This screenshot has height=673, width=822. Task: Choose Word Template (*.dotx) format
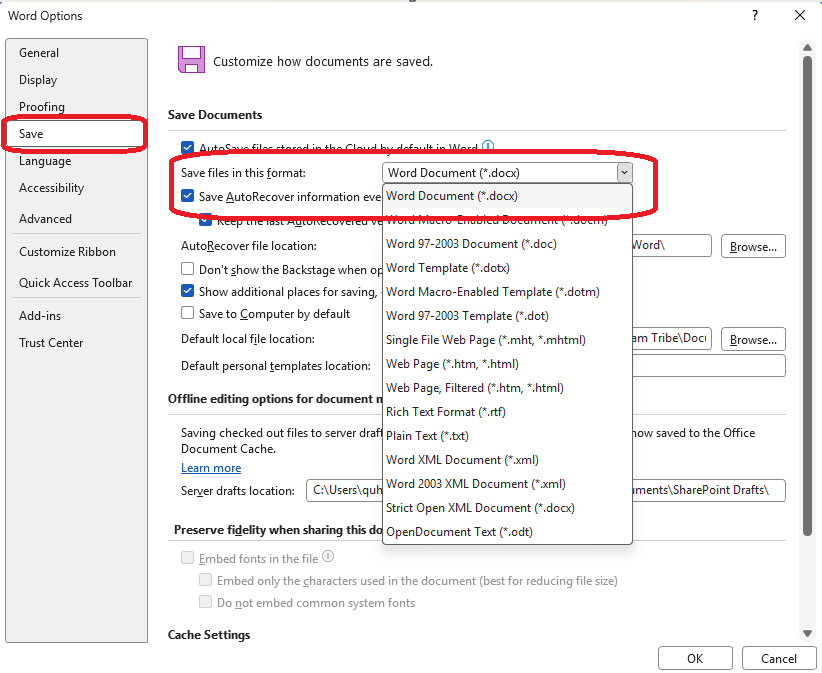pyautogui.click(x=507, y=268)
